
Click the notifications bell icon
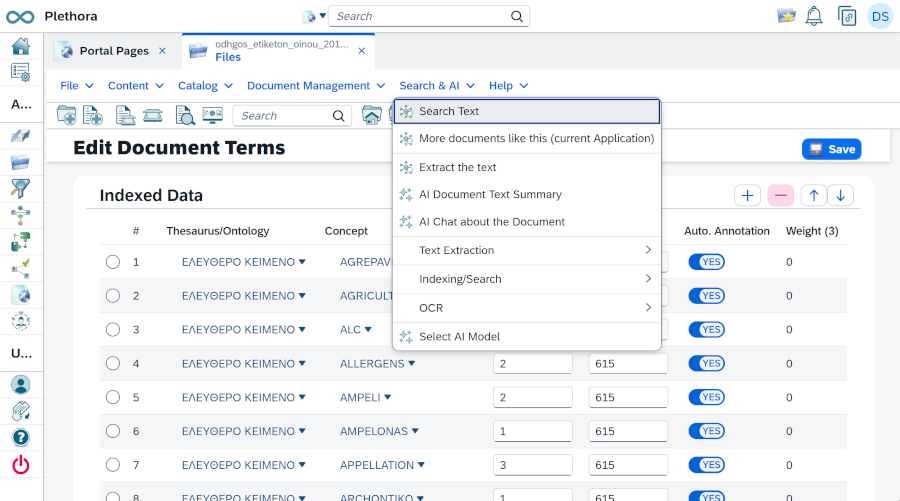pyautogui.click(x=814, y=16)
